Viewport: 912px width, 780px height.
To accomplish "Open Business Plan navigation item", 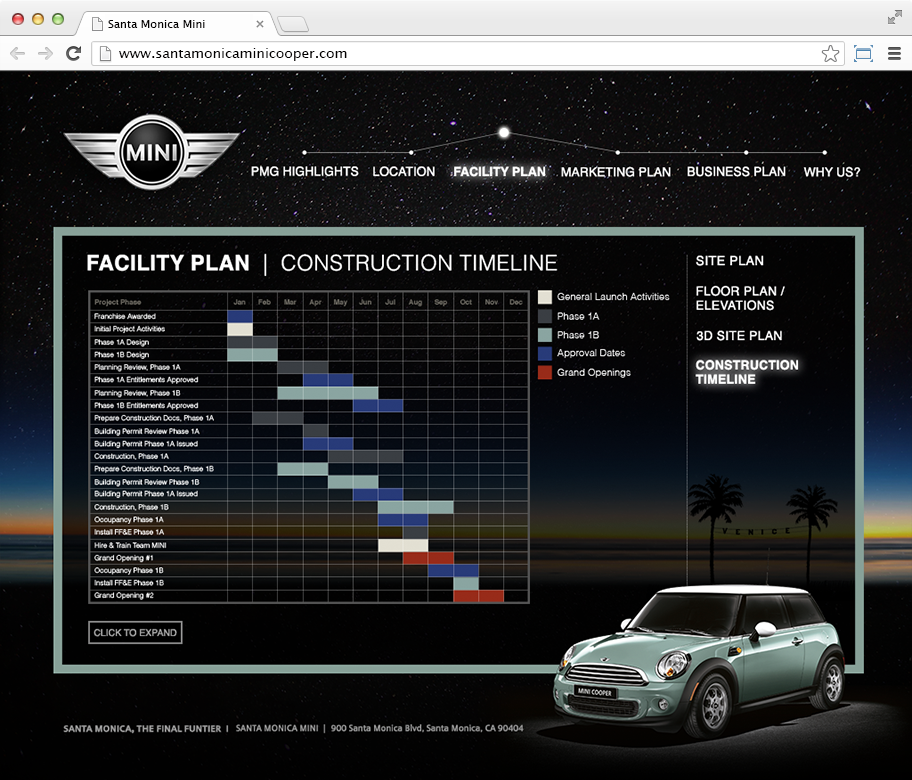I will pyautogui.click(x=736, y=172).
